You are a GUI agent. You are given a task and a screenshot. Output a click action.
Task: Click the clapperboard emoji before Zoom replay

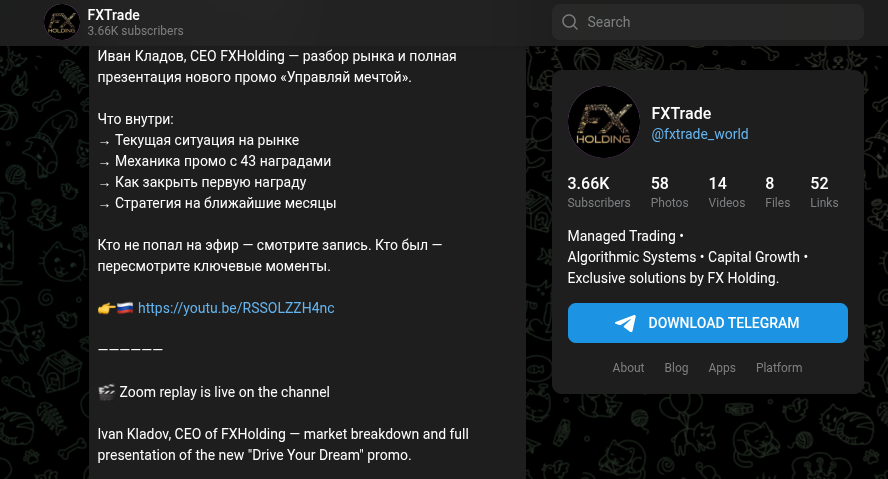click(106, 392)
